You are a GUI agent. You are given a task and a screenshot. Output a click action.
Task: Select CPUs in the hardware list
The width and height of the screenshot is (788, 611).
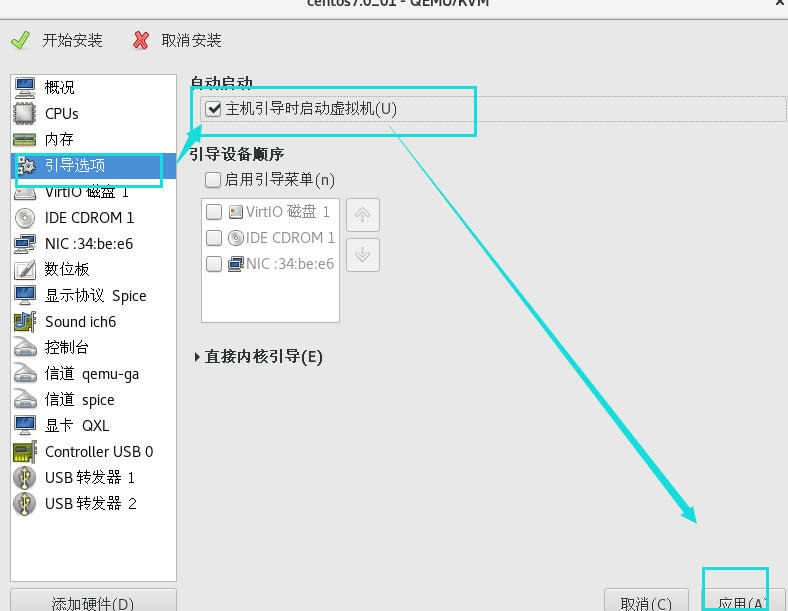click(x=93, y=114)
